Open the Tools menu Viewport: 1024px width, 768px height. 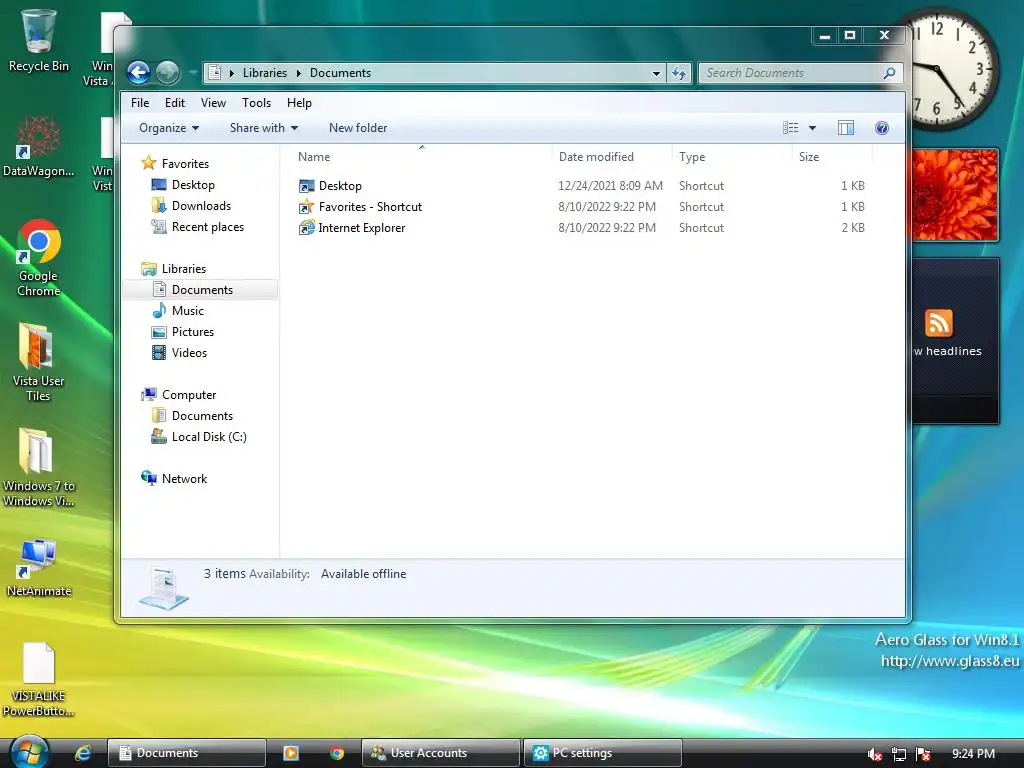point(256,103)
